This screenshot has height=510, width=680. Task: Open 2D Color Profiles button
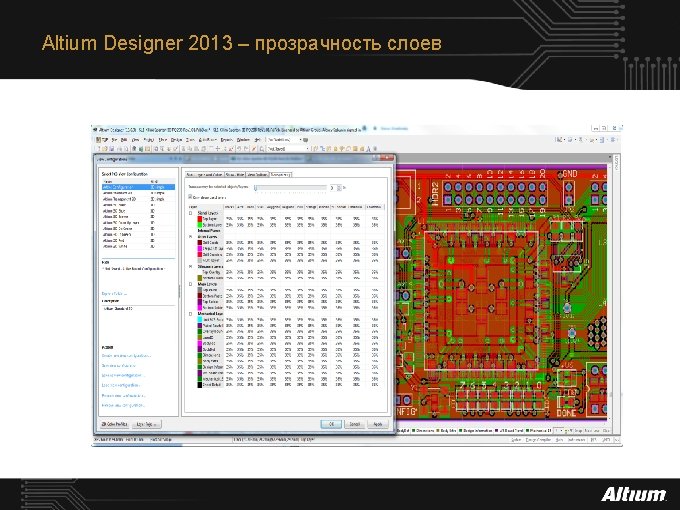[114, 424]
